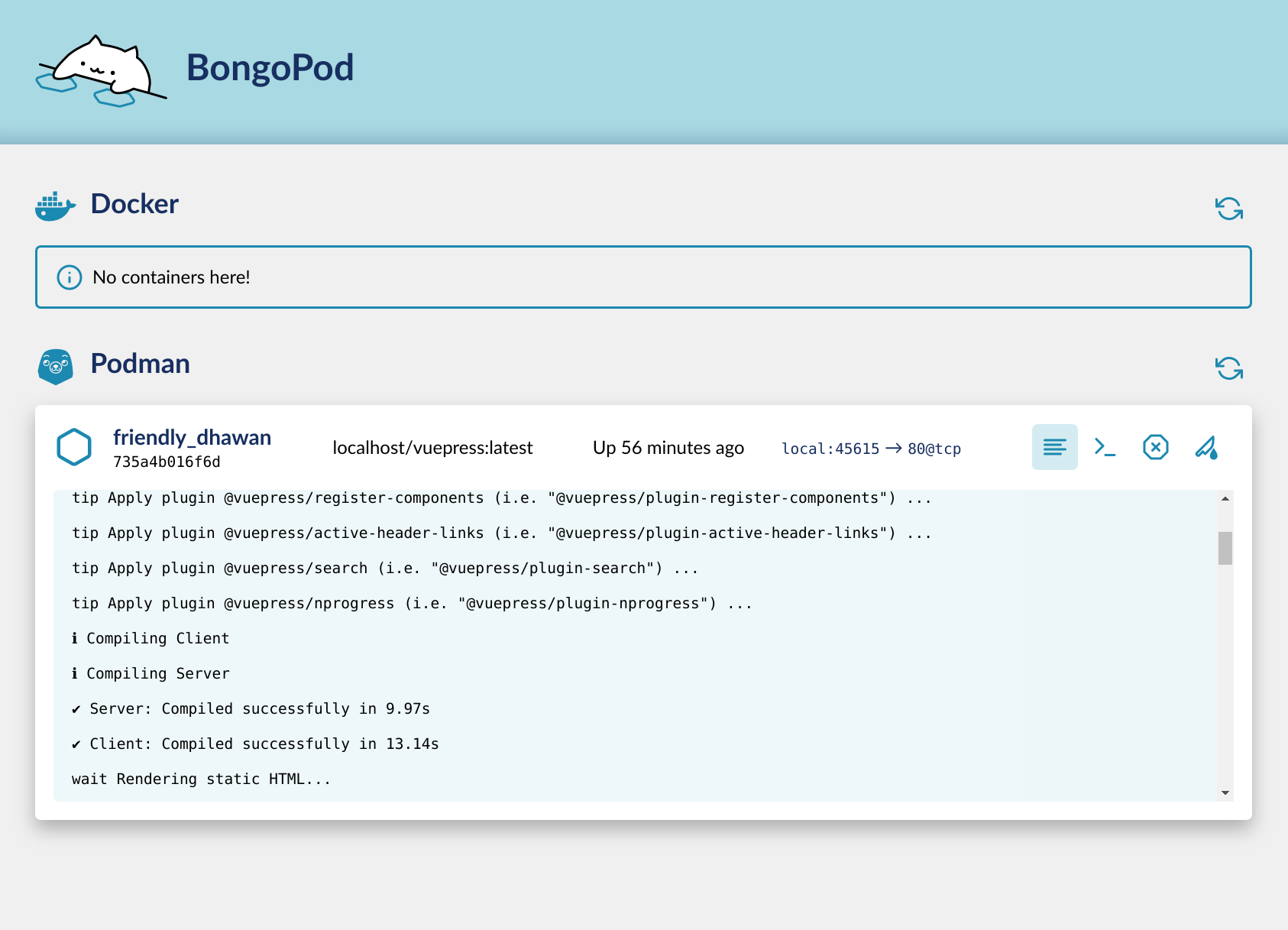Click the Docker whale icon

point(55,206)
